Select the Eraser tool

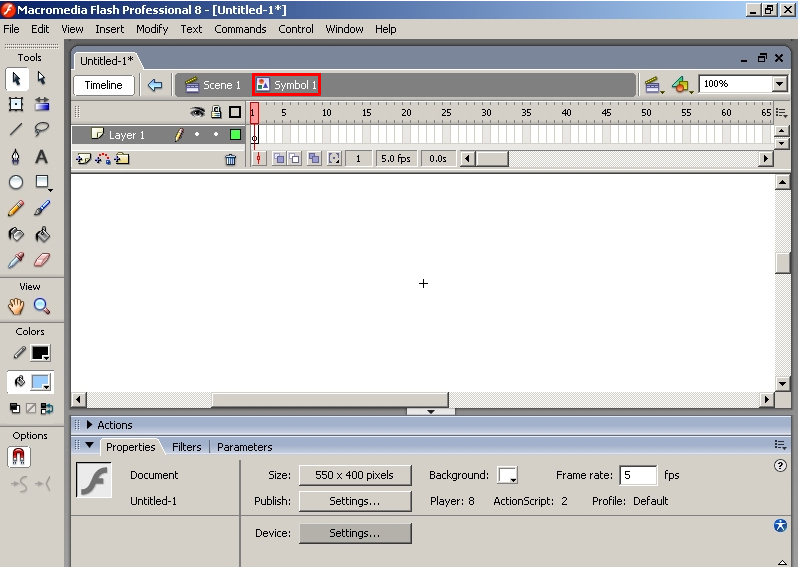(42, 260)
